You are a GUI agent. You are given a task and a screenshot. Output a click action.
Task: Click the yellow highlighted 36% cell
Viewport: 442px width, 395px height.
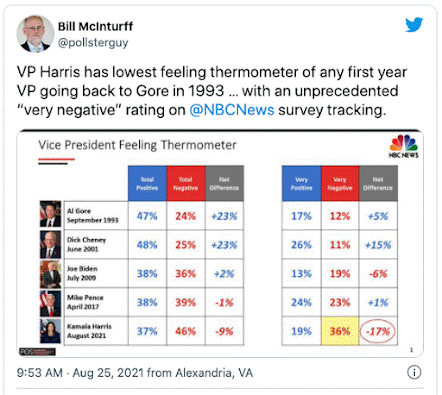pyautogui.click(x=340, y=331)
